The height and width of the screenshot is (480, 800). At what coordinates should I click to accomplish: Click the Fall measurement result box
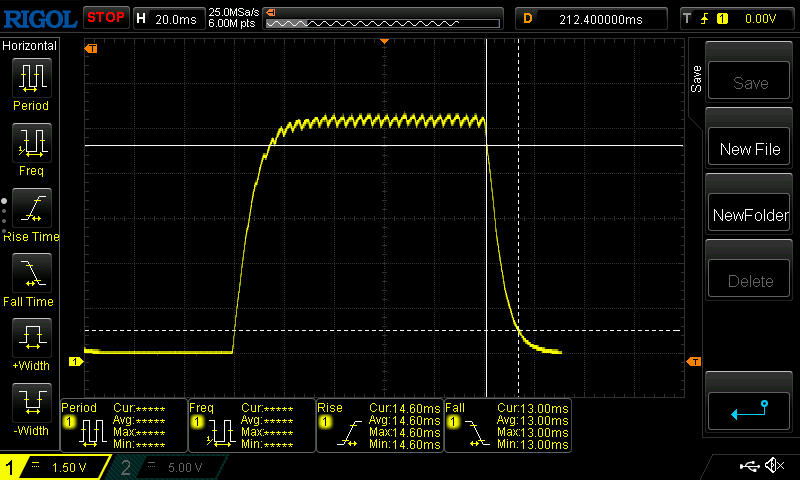507,426
